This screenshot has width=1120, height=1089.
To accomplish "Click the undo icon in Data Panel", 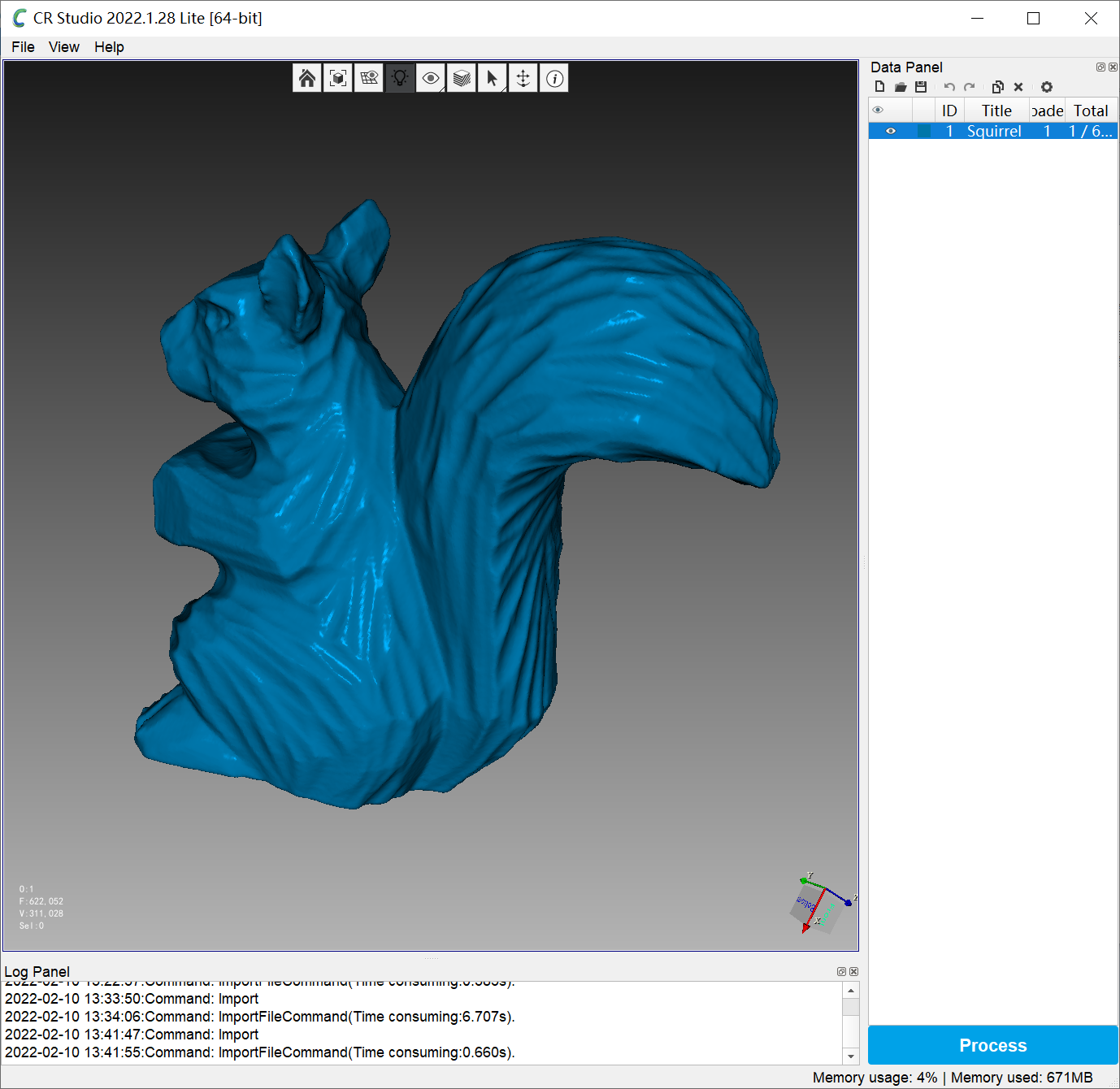I will tap(949, 86).
